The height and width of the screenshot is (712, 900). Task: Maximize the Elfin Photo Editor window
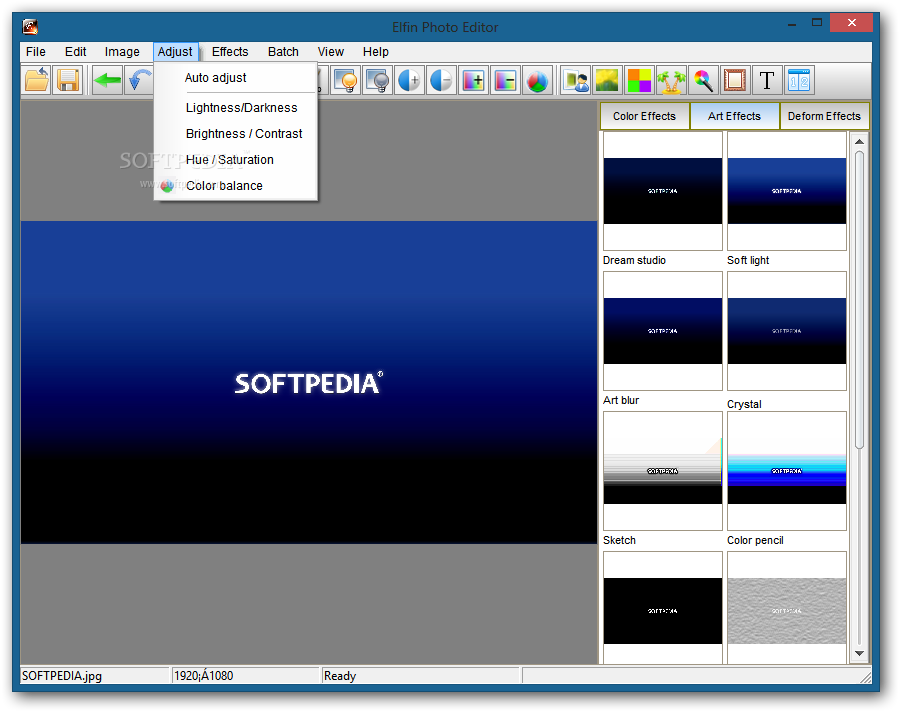point(817,23)
